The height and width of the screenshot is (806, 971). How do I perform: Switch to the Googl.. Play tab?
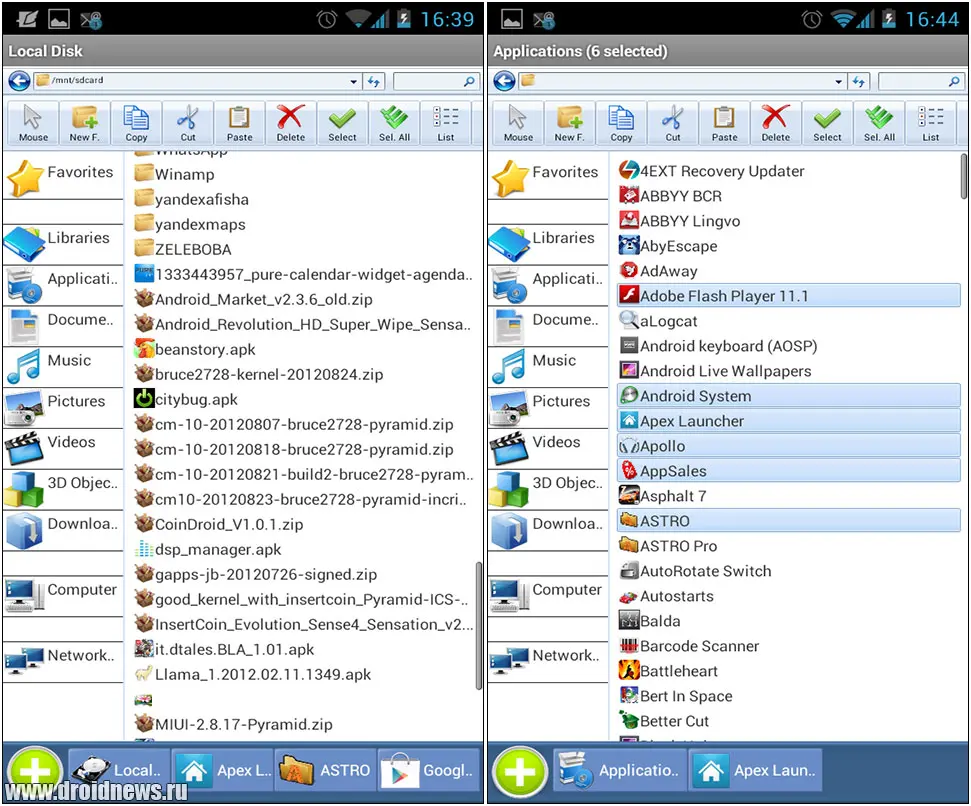pyautogui.click(x=429, y=770)
